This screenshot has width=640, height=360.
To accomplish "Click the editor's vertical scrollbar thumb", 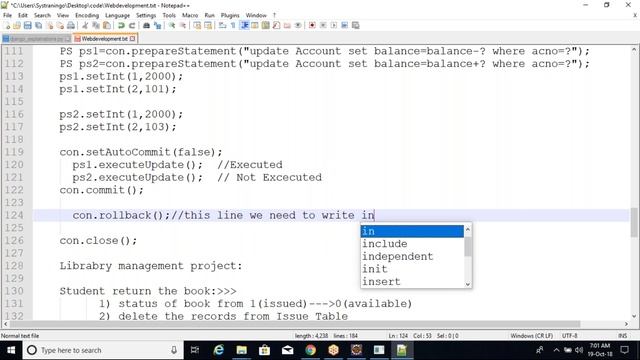I will click(634, 222).
